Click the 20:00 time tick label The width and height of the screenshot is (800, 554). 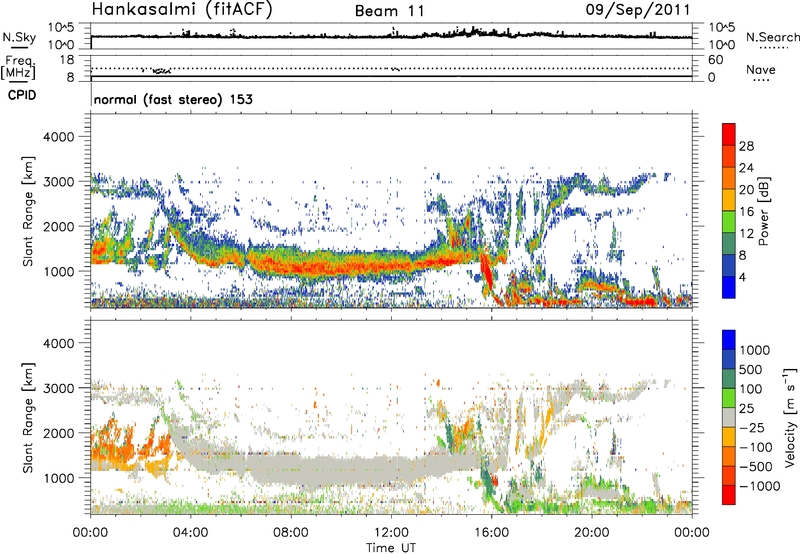pyautogui.click(x=591, y=533)
